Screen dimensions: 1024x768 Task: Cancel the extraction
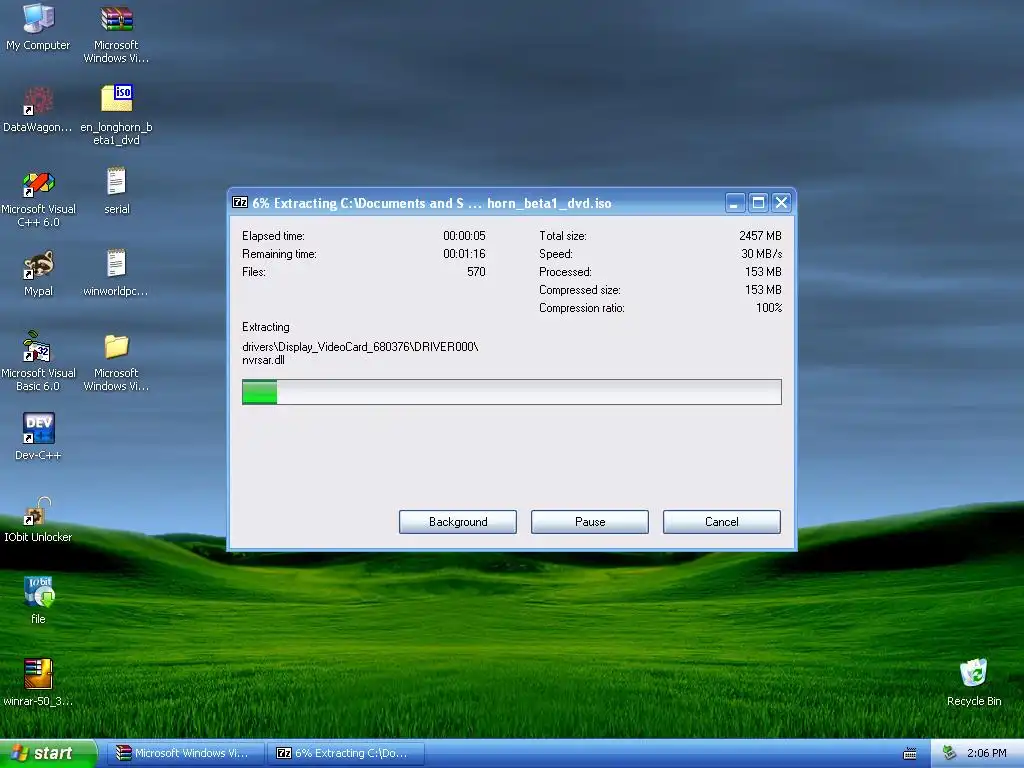(722, 522)
